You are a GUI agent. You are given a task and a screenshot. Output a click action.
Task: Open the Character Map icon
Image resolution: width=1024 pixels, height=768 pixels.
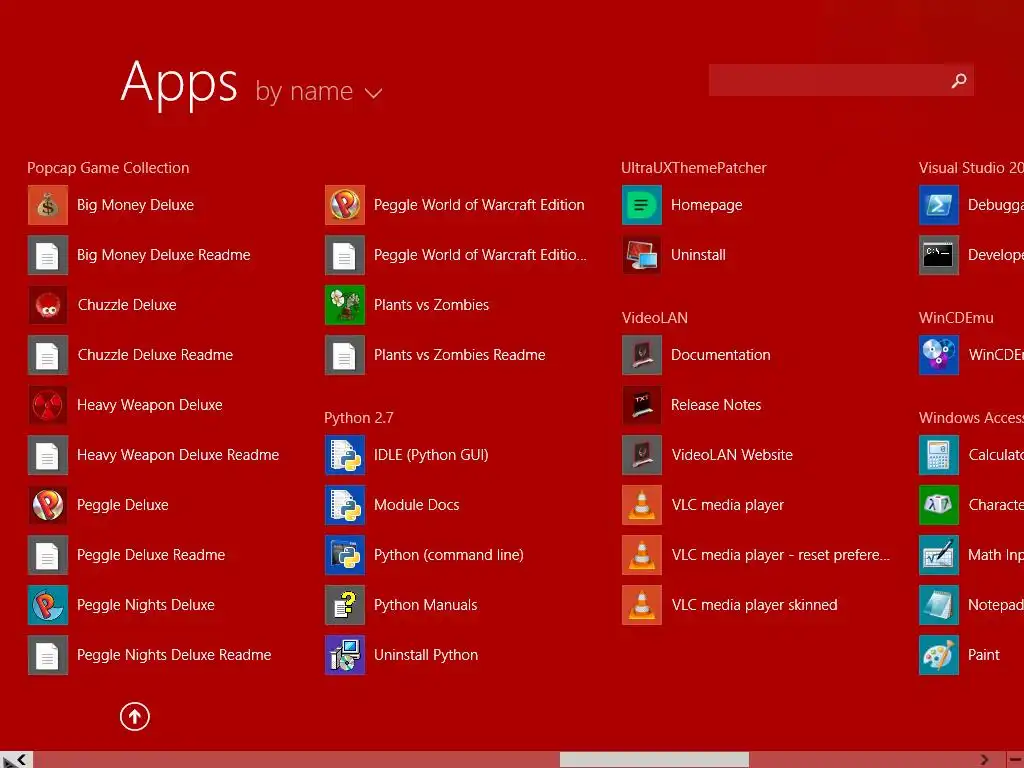939,505
